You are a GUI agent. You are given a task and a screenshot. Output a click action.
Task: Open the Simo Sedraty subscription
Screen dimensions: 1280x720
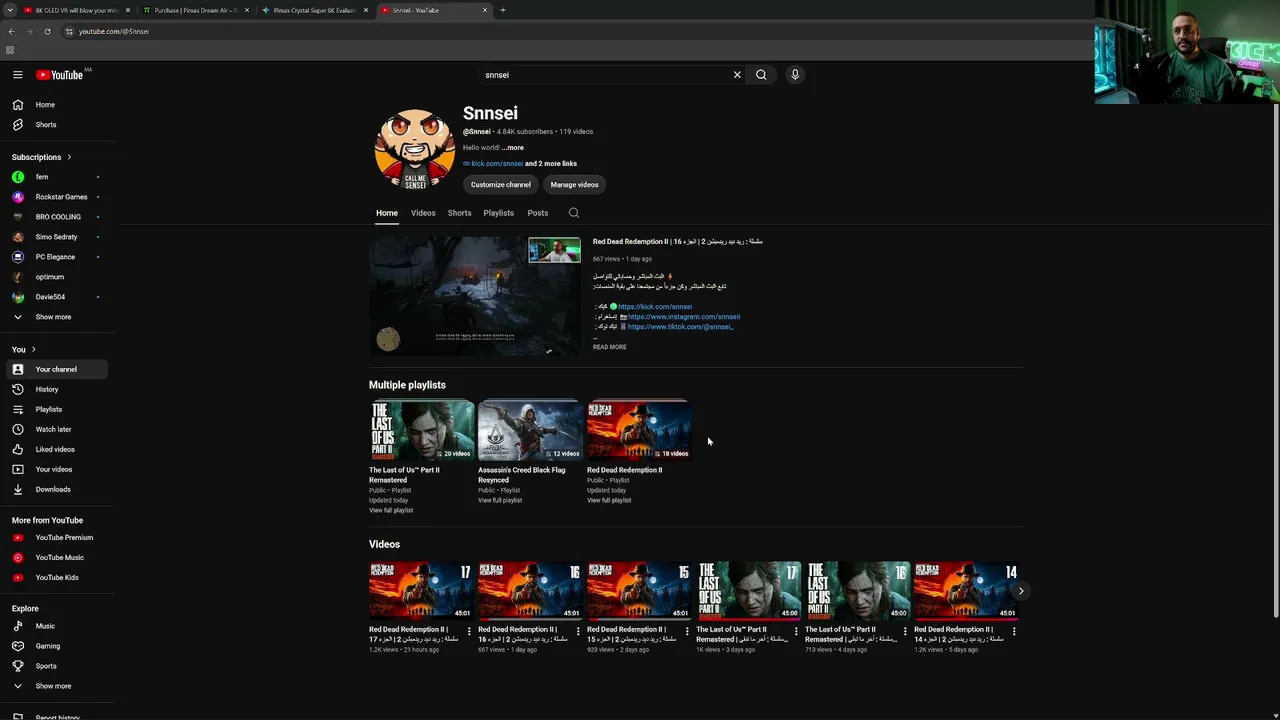tap(58, 237)
